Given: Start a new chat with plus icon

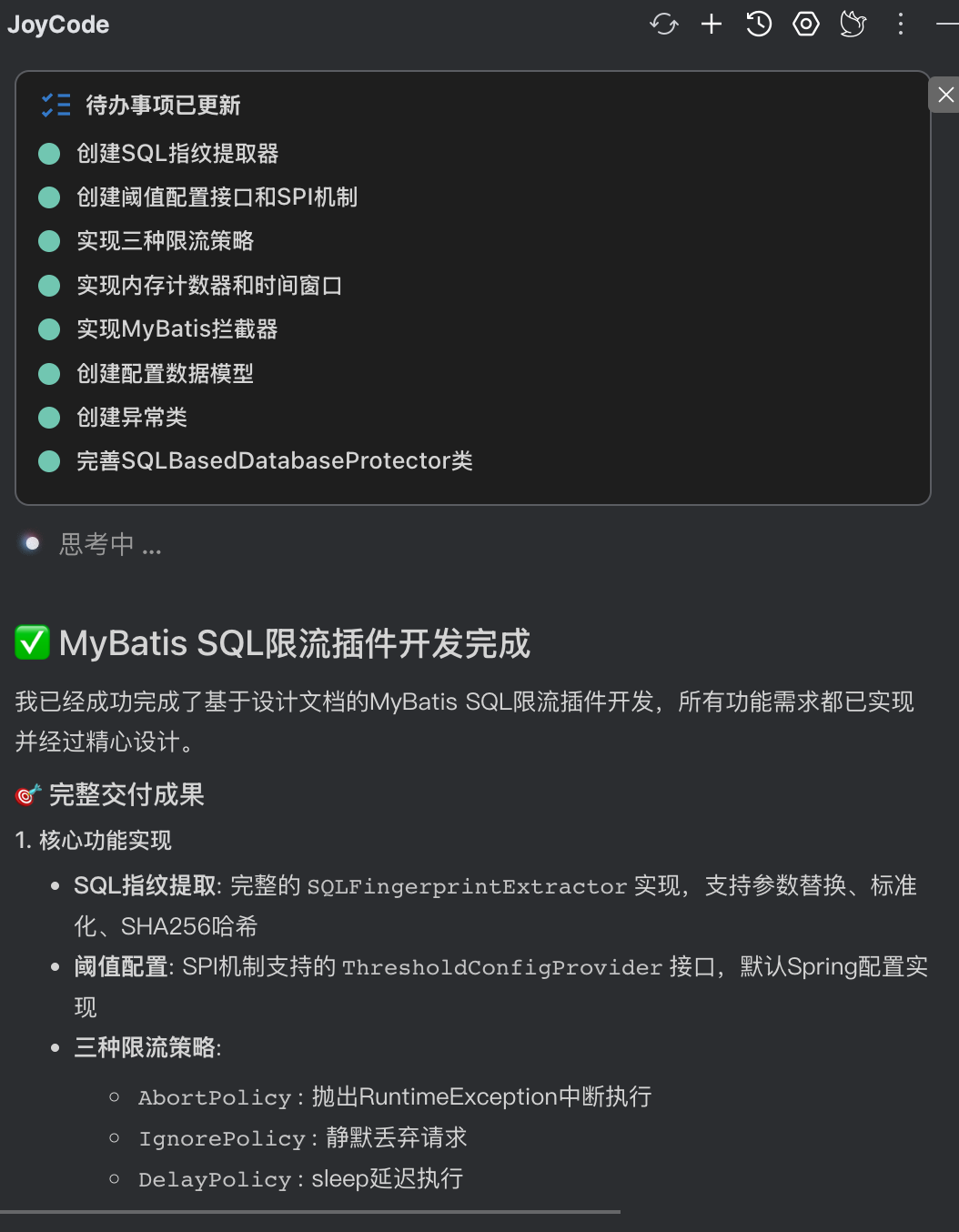Looking at the screenshot, I should click(712, 25).
